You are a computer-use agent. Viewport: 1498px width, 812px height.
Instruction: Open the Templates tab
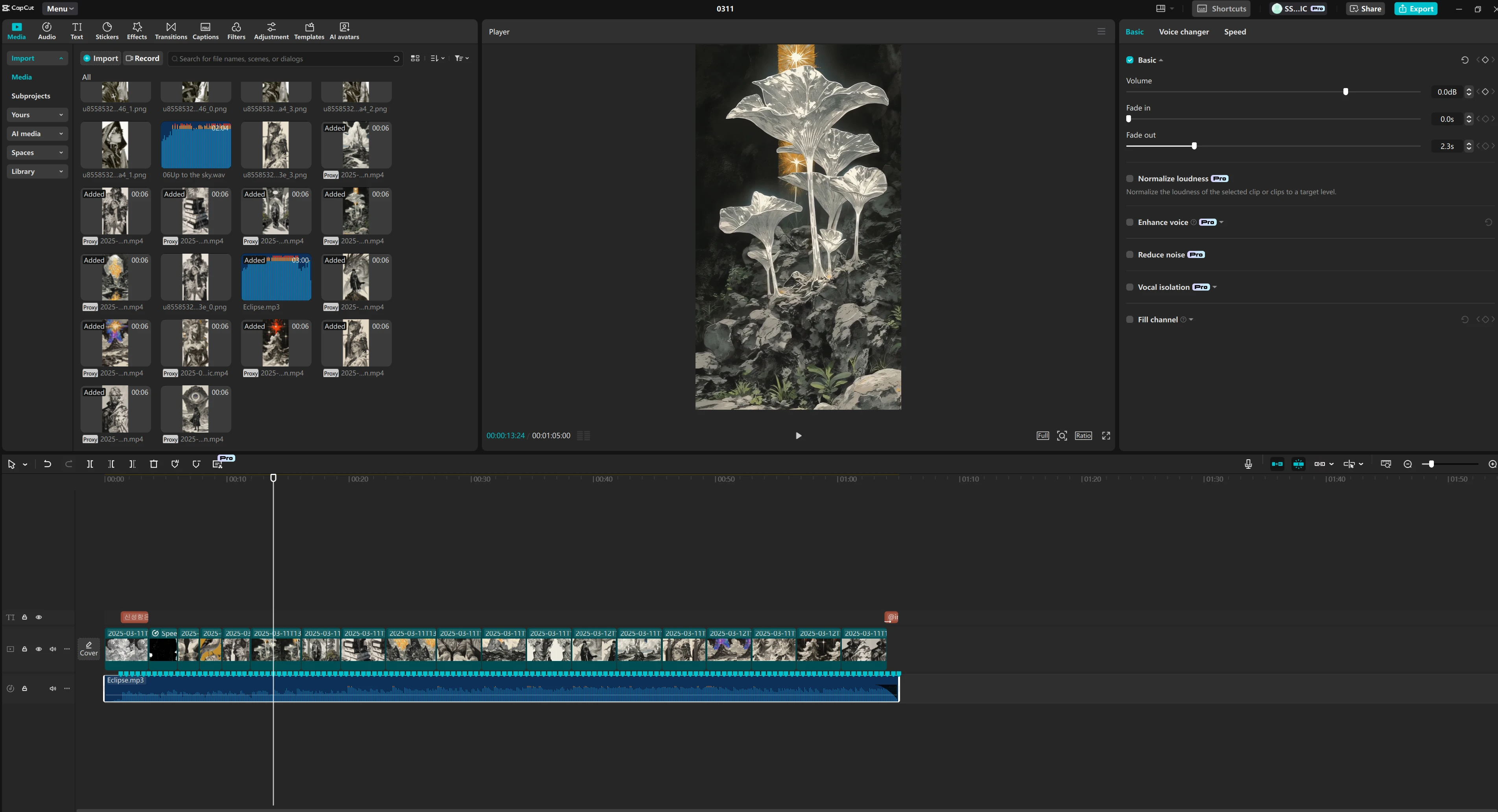pyautogui.click(x=309, y=31)
